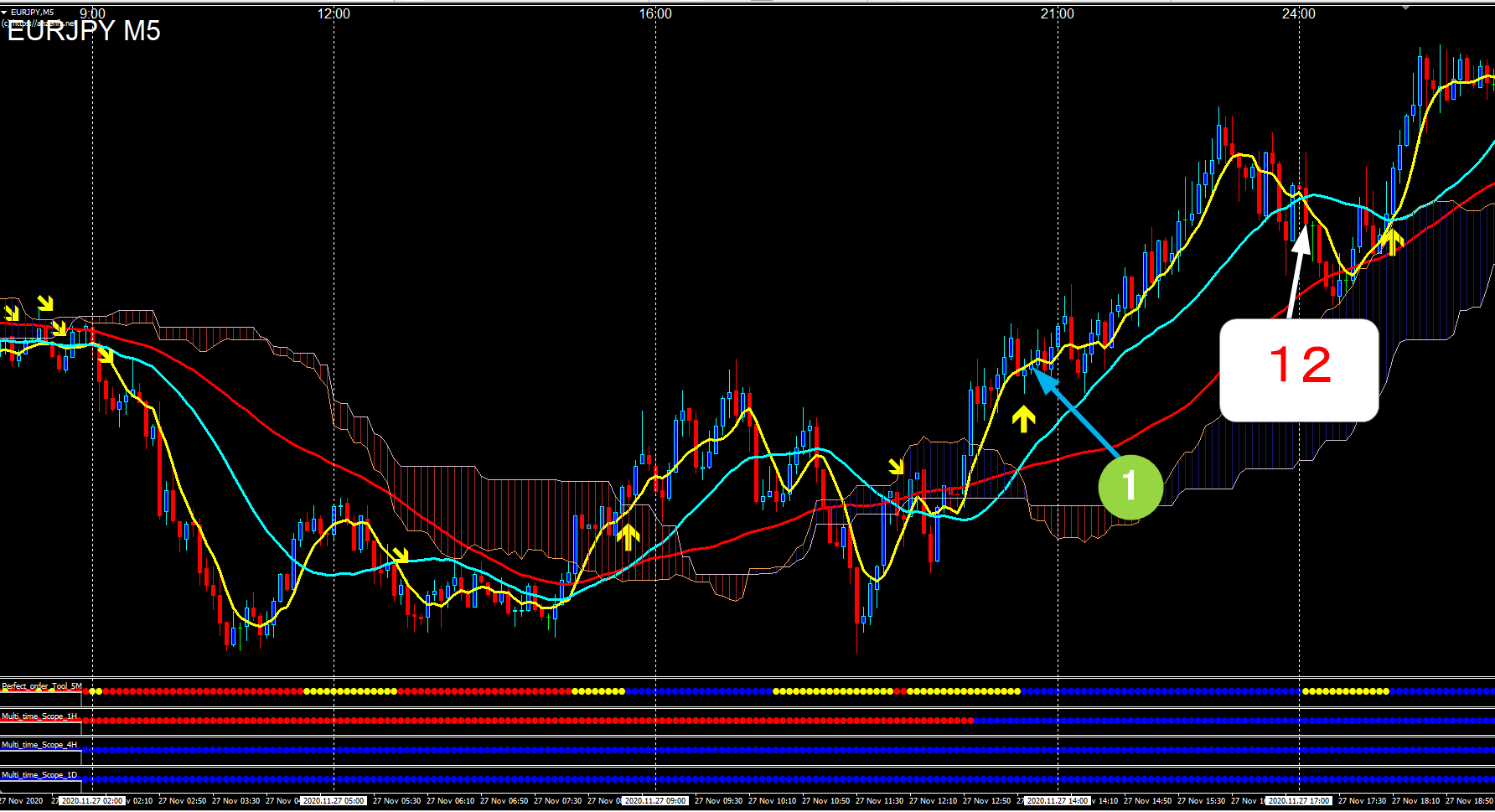Select the Multi_time_Scope_4H indicator label
The width and height of the screenshot is (1495, 812).
pos(39,745)
